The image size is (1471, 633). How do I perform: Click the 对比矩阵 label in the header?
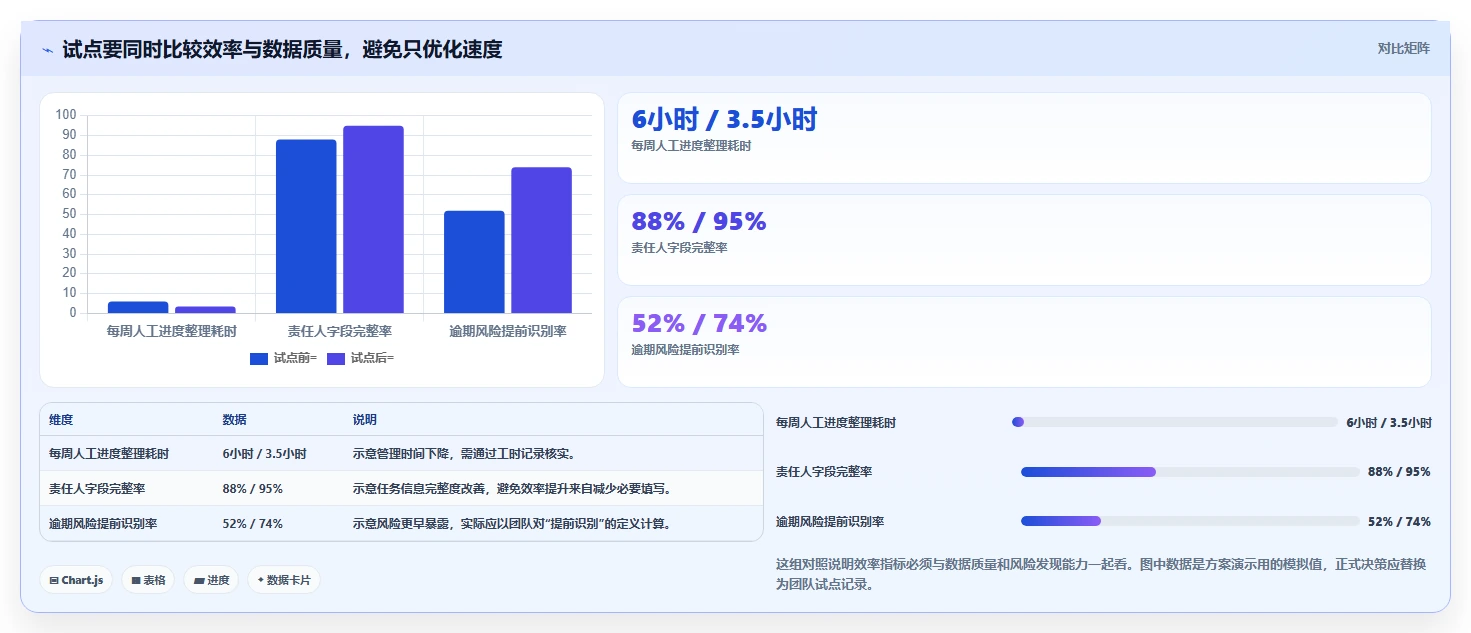click(x=1403, y=48)
